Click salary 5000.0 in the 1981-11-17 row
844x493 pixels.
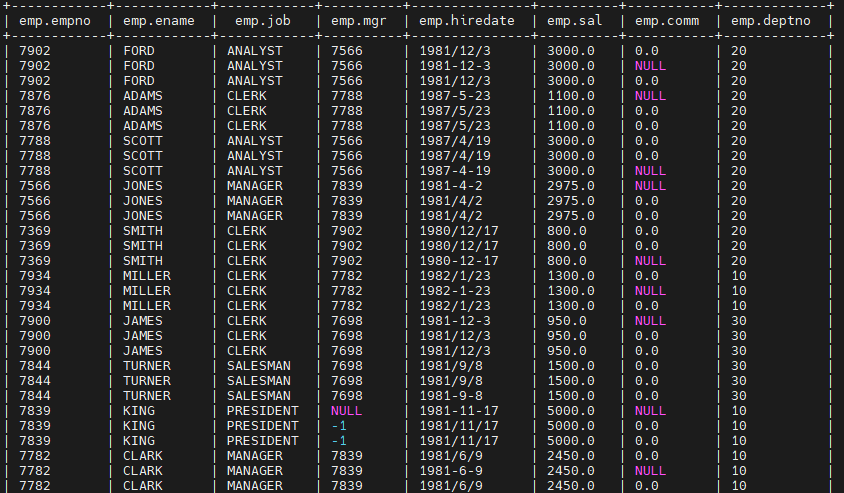pos(571,411)
